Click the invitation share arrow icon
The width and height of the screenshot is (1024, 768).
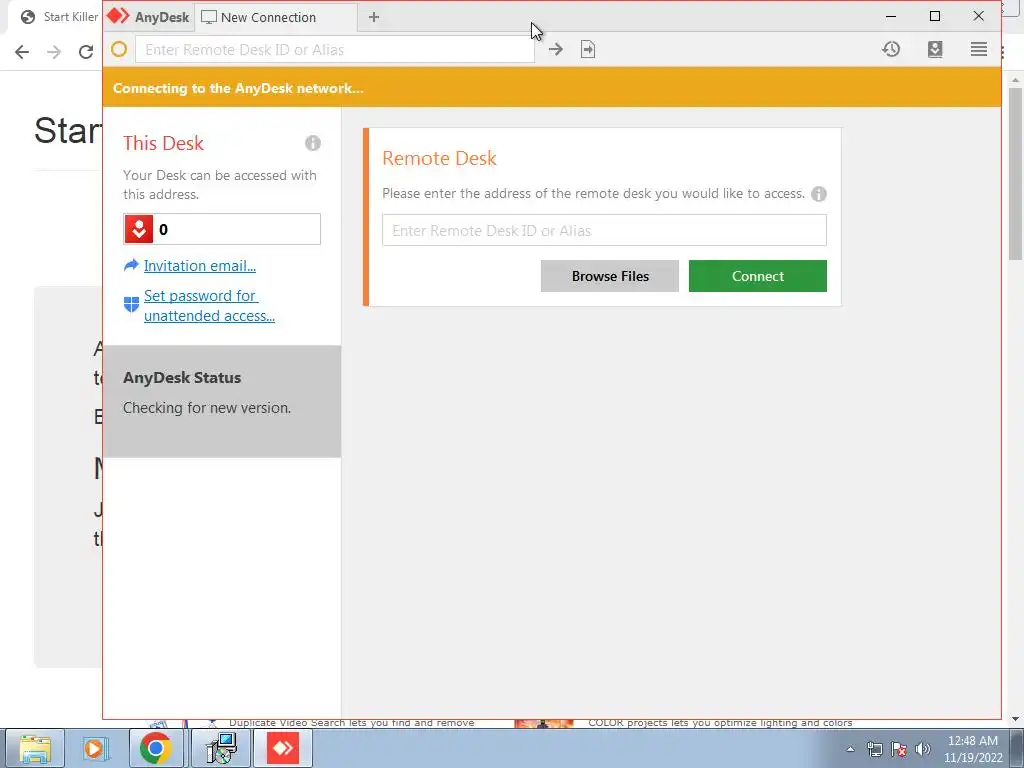131,265
